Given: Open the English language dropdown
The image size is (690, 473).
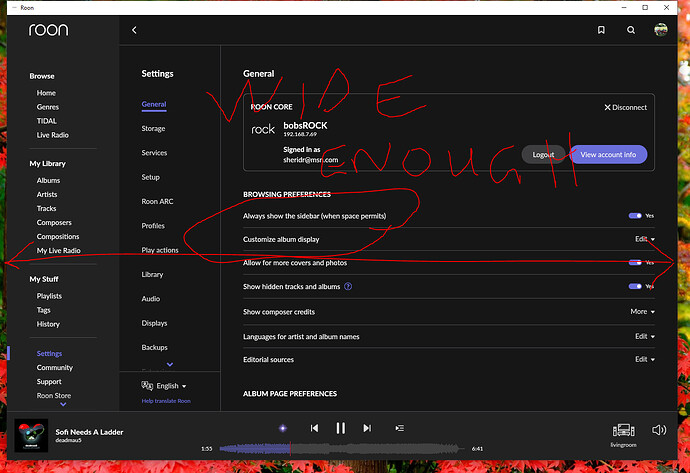Looking at the screenshot, I should tap(165, 385).
